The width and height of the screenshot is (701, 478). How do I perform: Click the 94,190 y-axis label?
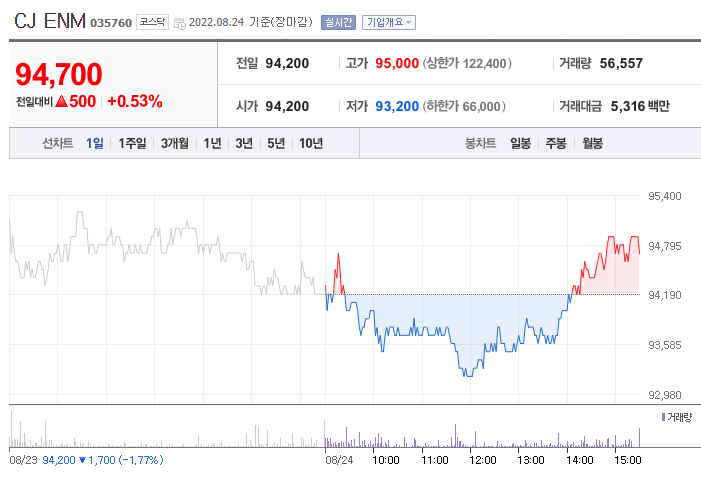665,295
